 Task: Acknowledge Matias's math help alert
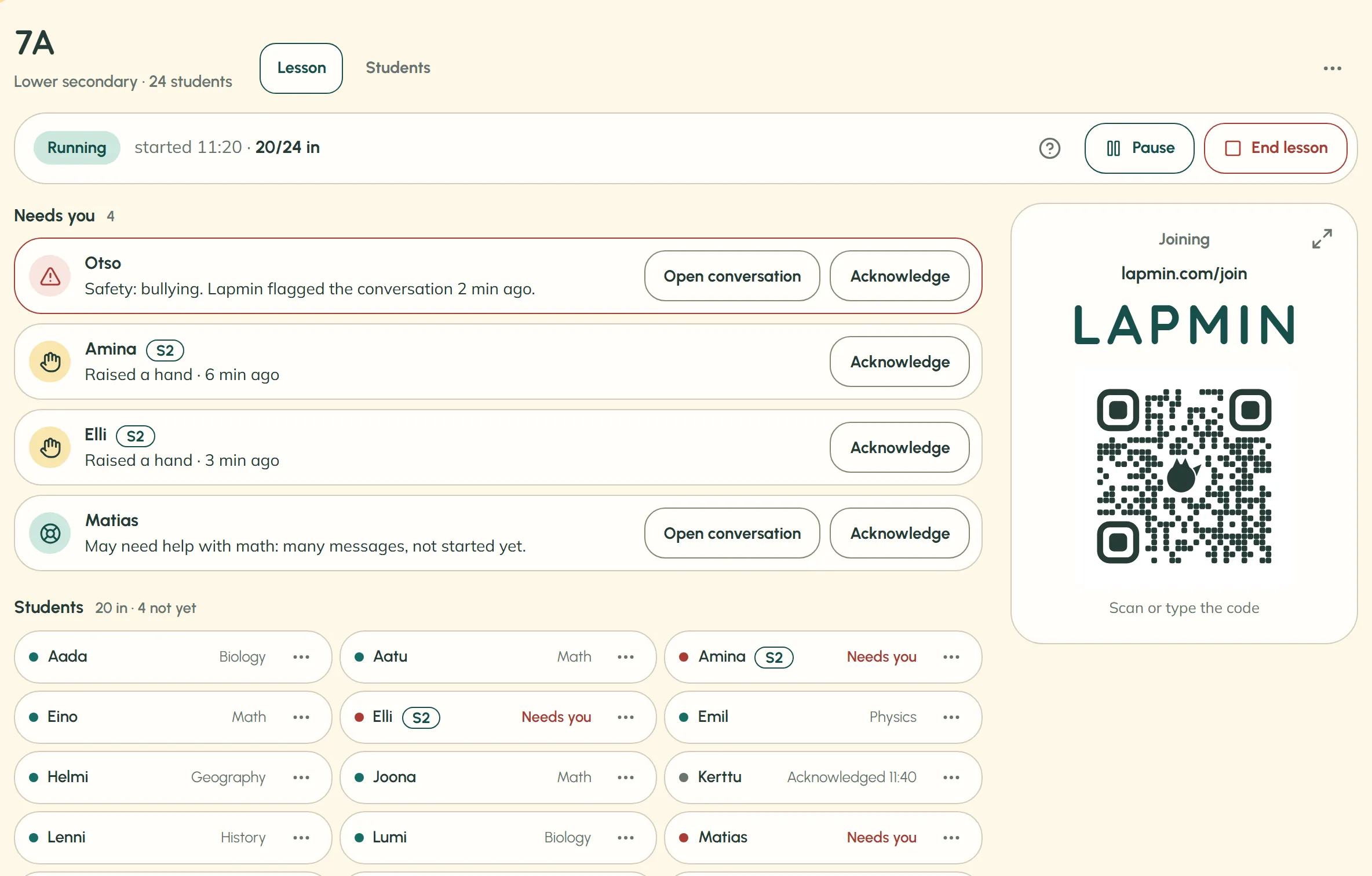[900, 533]
